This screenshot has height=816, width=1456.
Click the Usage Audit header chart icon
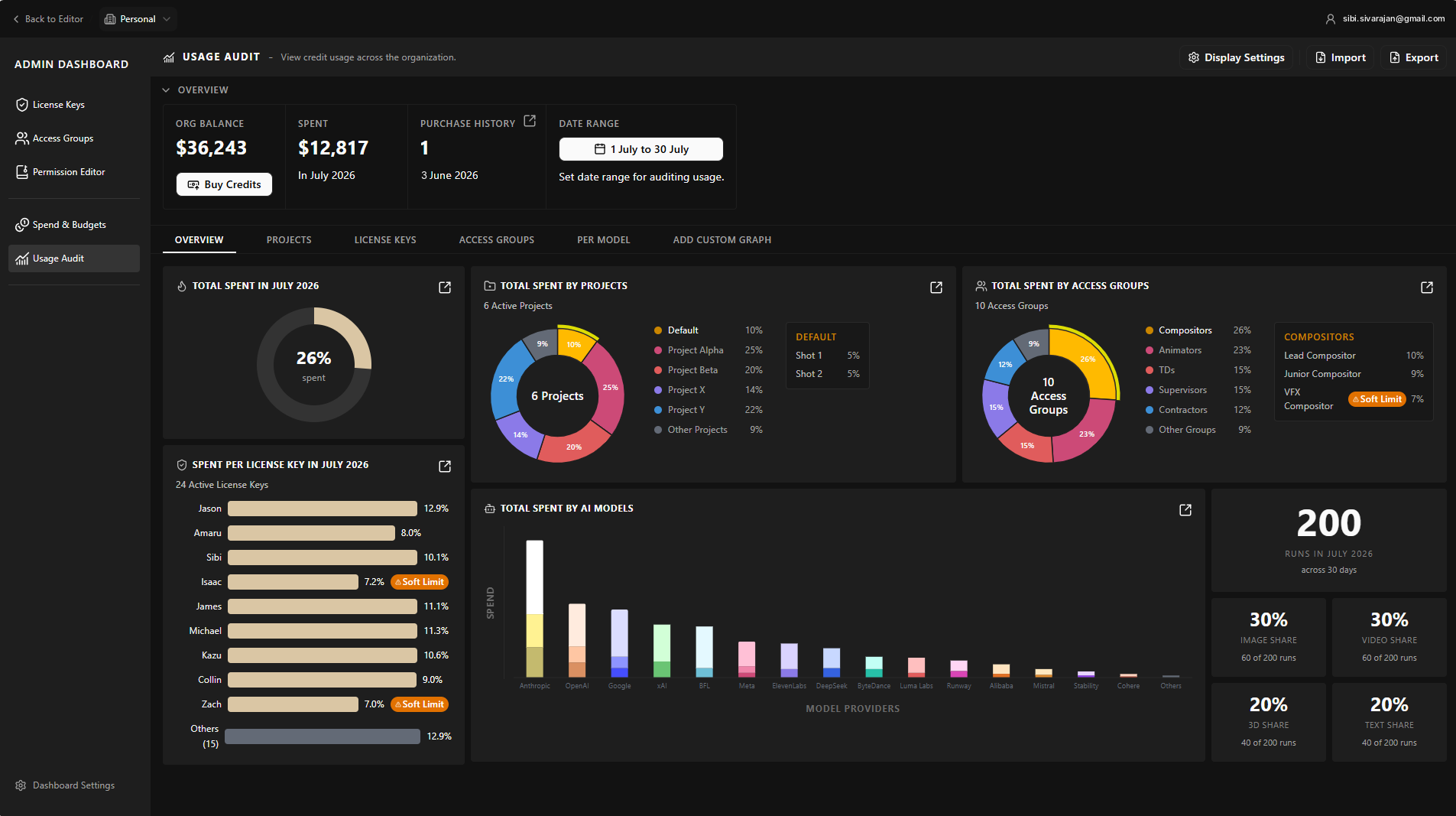(169, 57)
